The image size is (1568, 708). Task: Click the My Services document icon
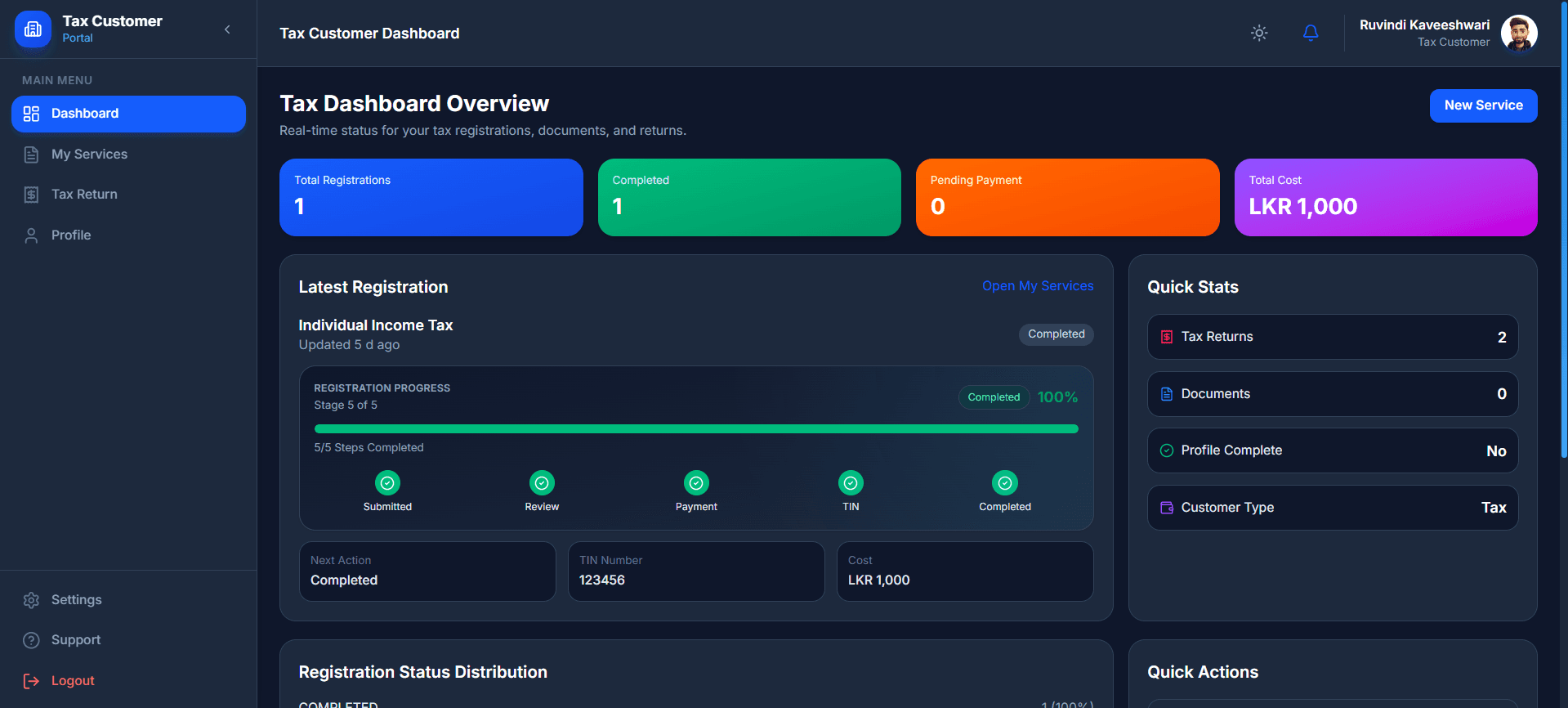point(31,155)
